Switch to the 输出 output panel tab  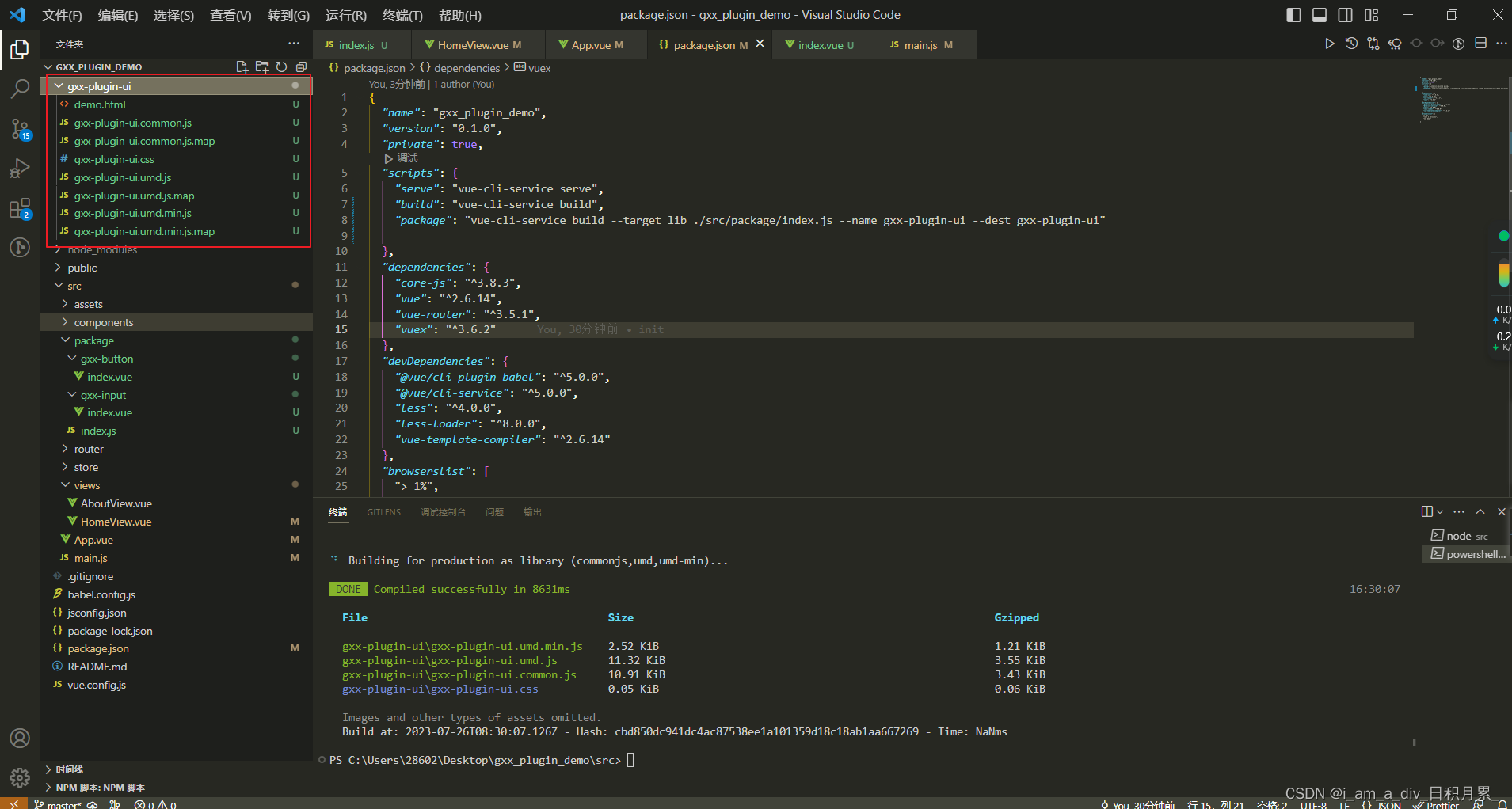(532, 512)
